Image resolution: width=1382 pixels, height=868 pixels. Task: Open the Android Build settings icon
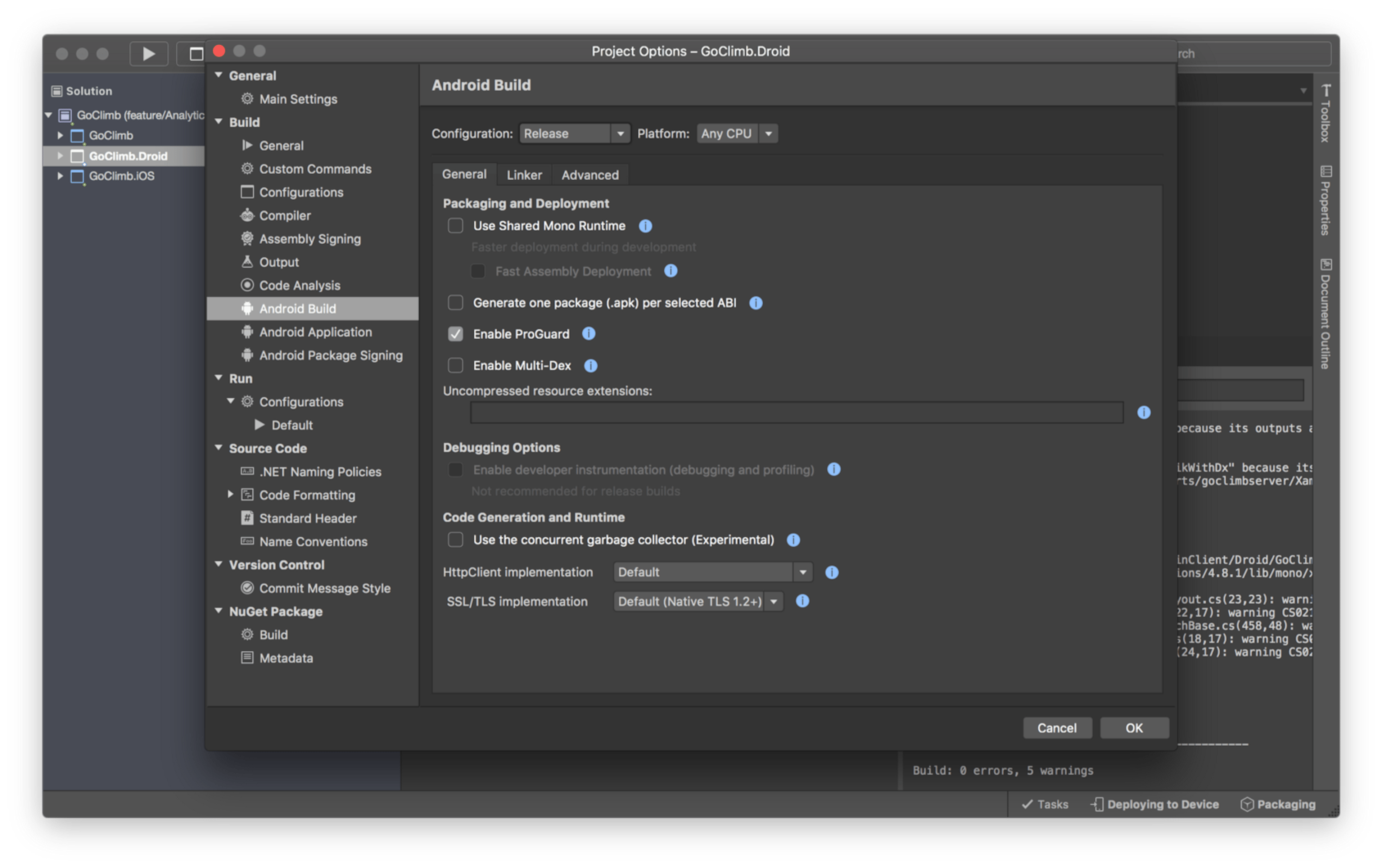click(247, 308)
